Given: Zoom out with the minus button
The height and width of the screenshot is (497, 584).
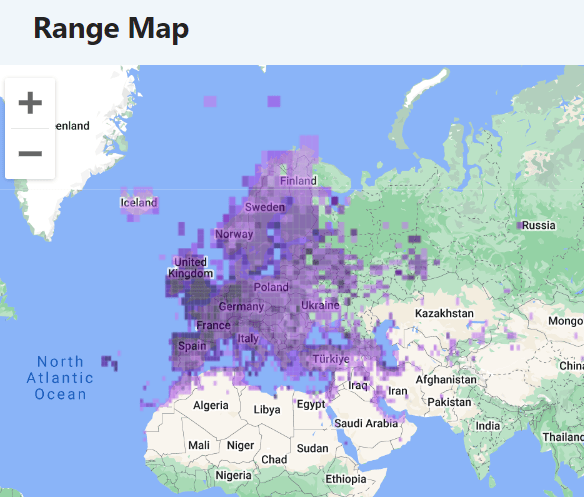Looking at the screenshot, I should (x=30, y=153).
